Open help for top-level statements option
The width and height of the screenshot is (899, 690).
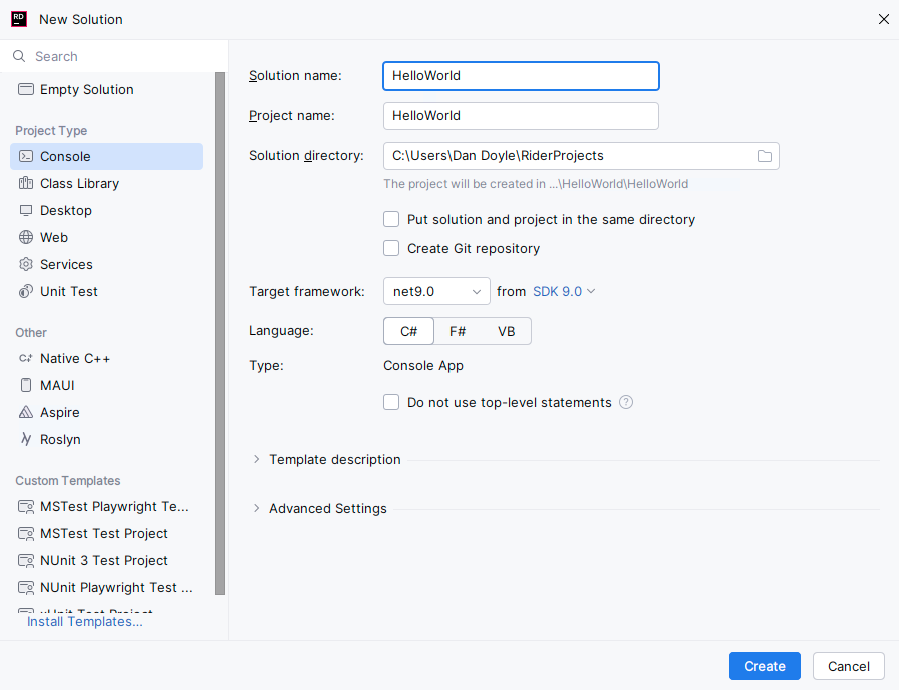coord(626,403)
